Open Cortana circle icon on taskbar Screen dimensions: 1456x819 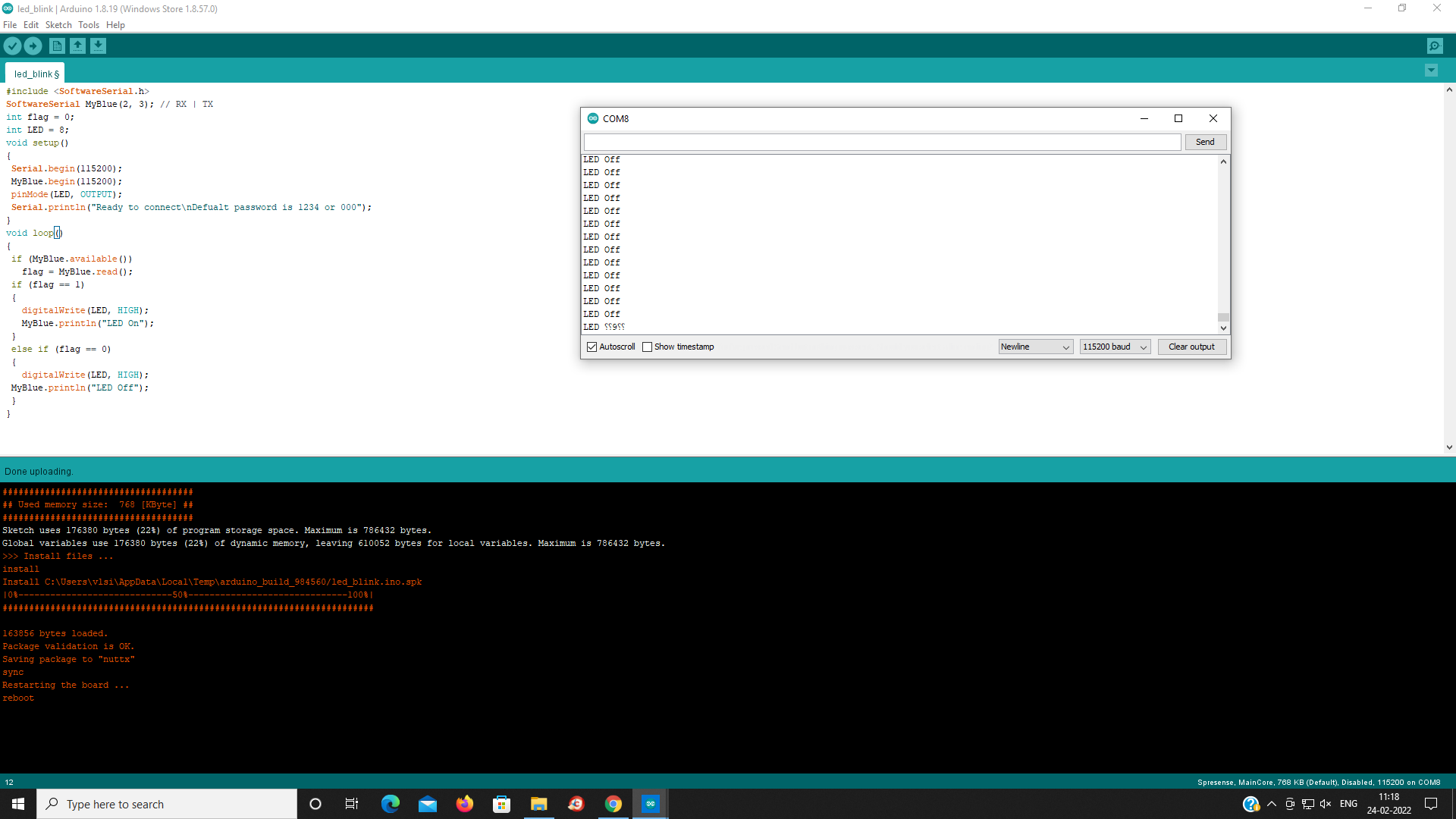point(315,804)
